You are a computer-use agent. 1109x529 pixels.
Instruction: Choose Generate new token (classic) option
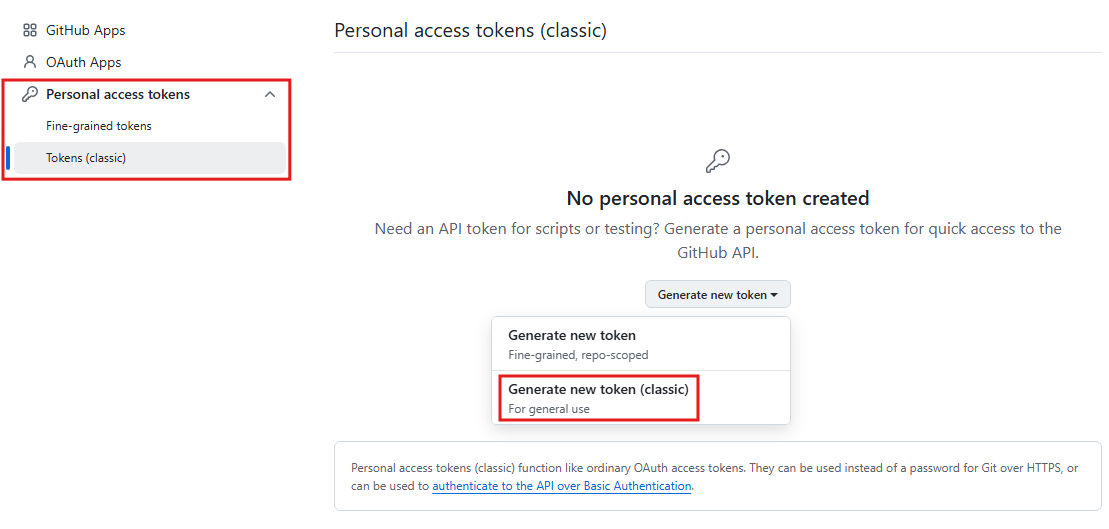pyautogui.click(x=641, y=397)
